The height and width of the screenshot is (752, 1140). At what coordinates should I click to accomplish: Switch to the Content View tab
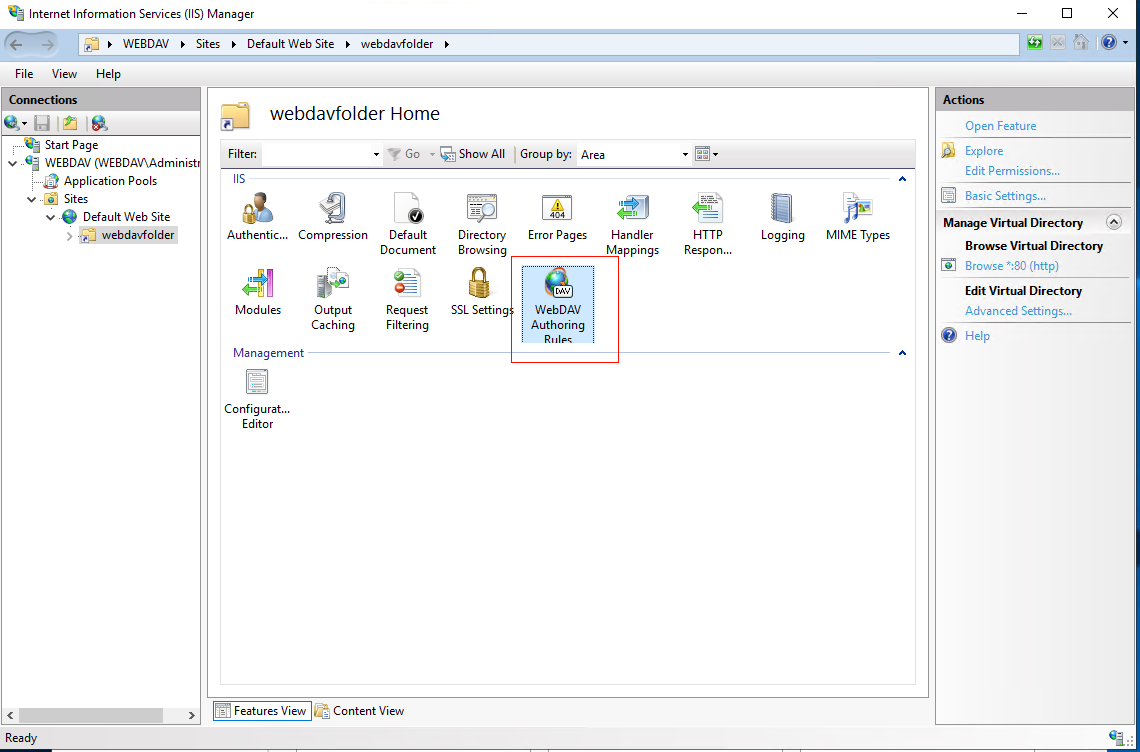[x=359, y=711]
